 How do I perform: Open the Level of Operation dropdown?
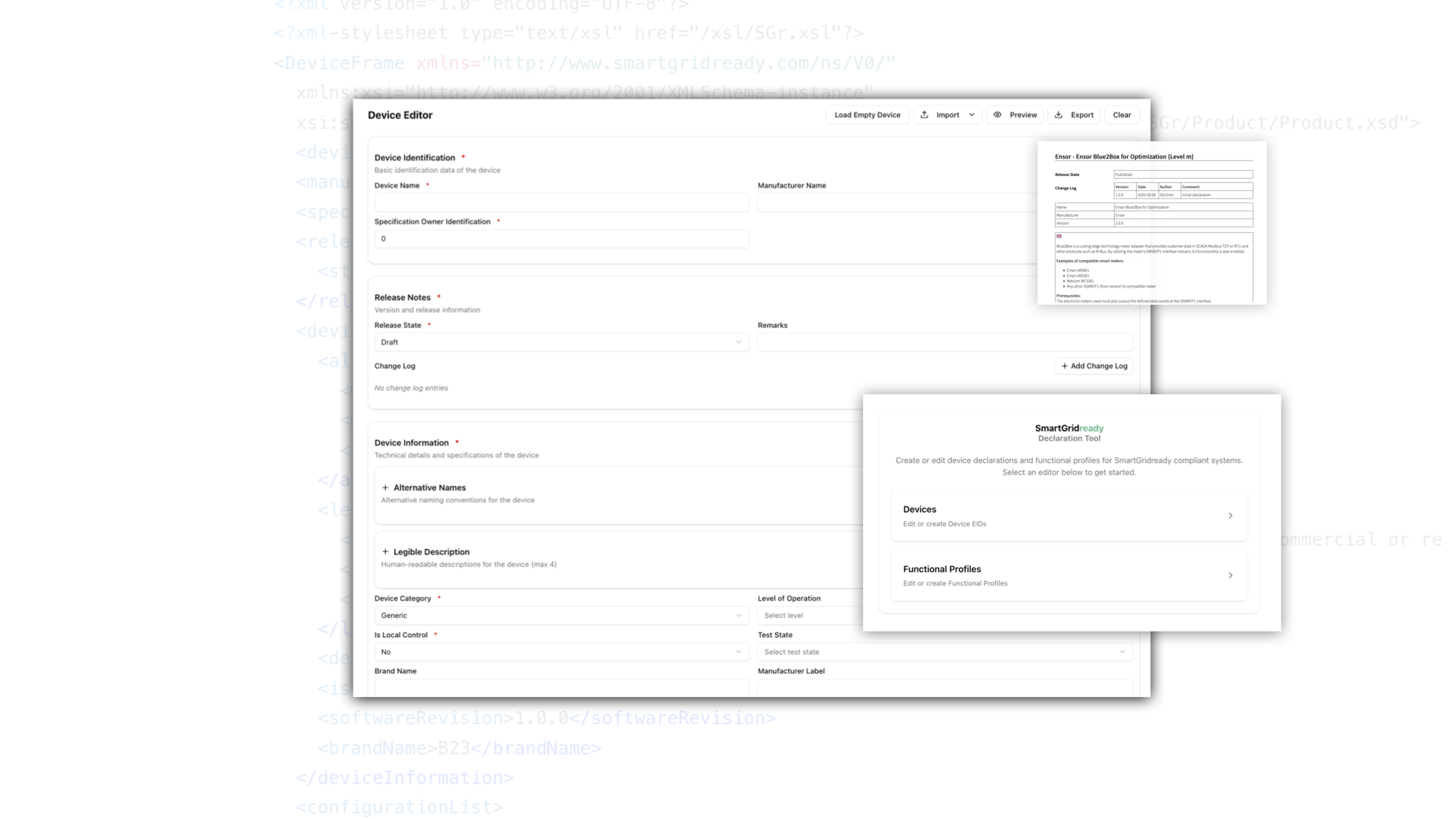click(810, 616)
